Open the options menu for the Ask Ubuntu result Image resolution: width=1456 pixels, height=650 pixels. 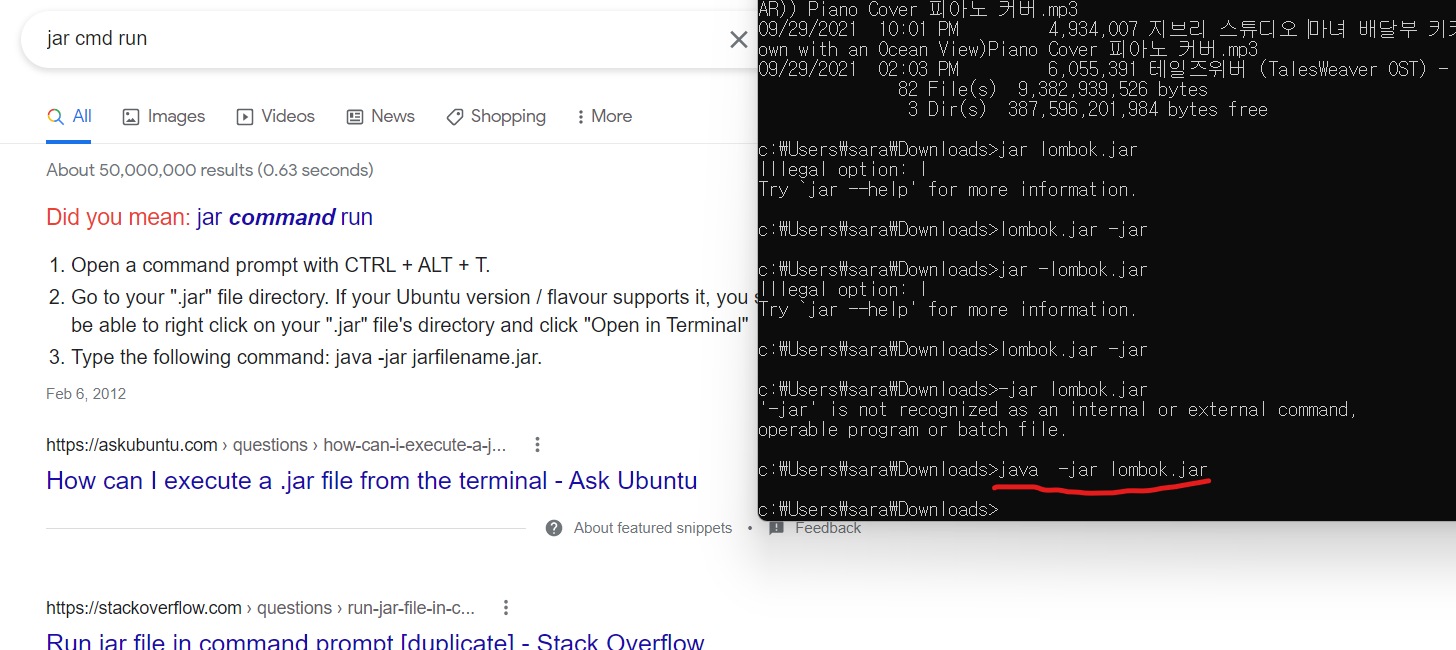coord(538,445)
